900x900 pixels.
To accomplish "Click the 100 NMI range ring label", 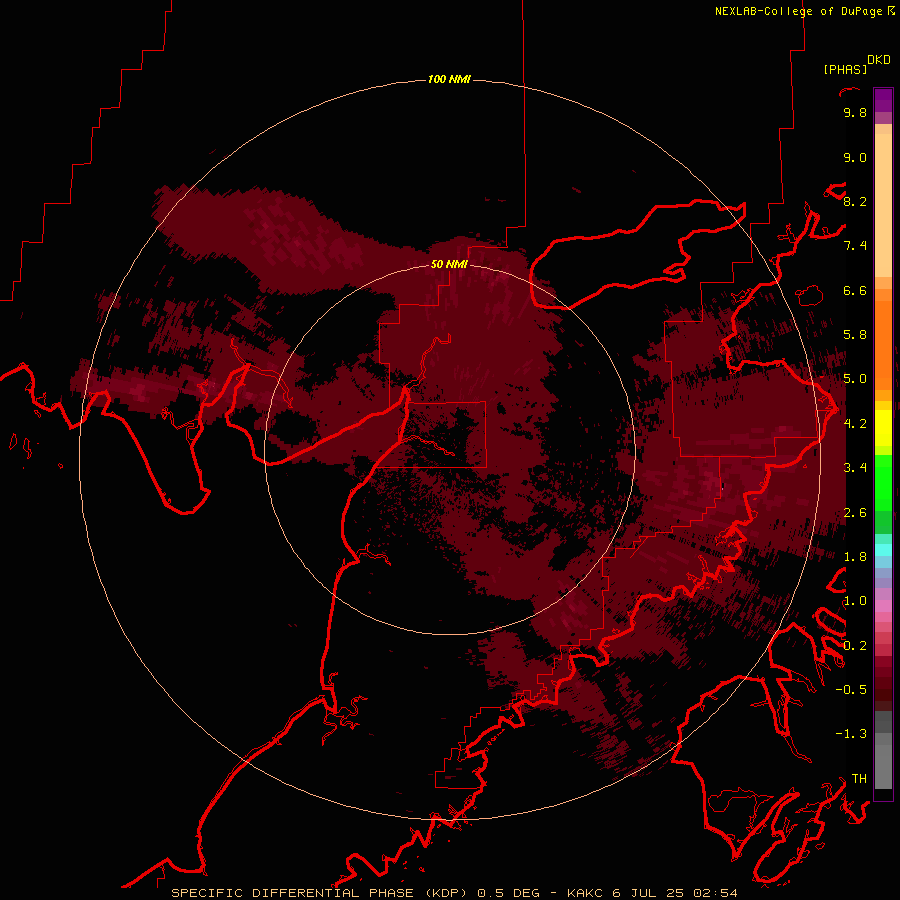I will point(449,79).
